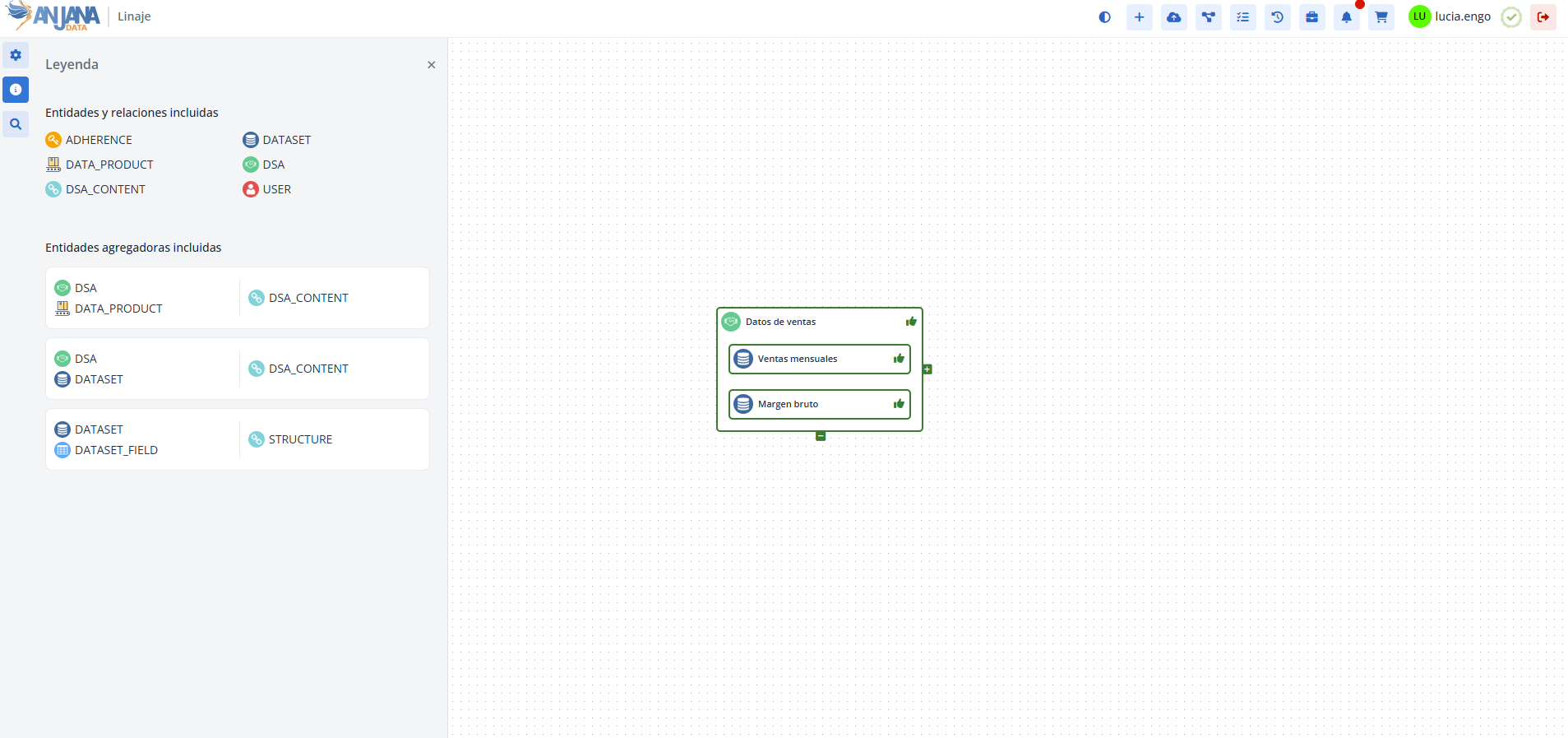Screen dimensions: 1568x738
Task: Click the plus icon in the top toolbar
Action: point(1139,17)
